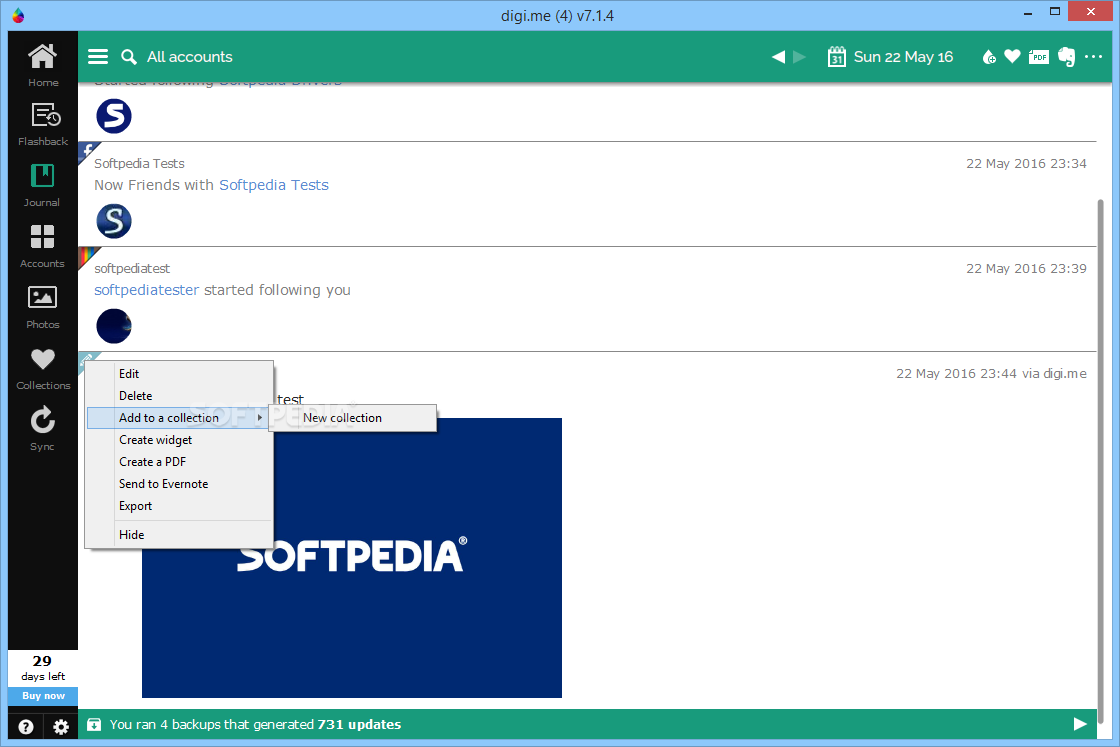Viewport: 1120px width, 747px height.
Task: Open help question mark icon
Action: 26,727
